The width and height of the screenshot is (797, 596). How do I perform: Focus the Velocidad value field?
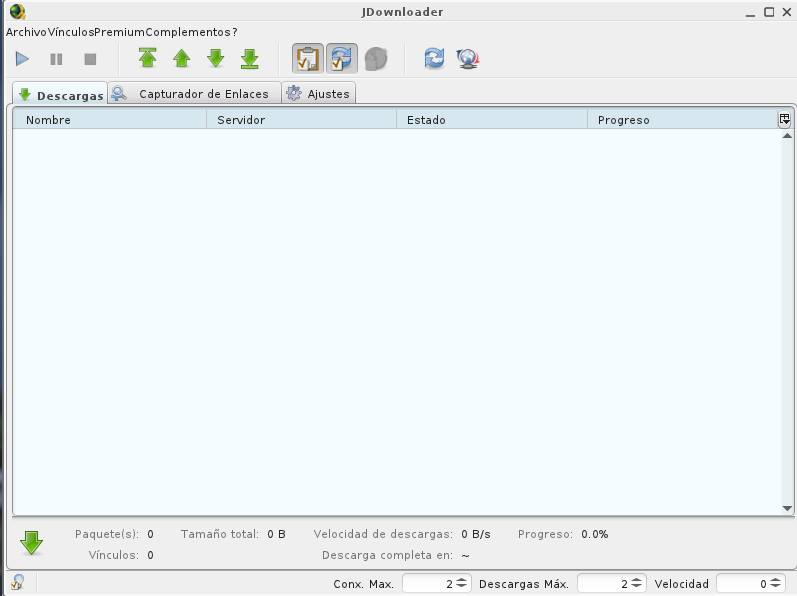pos(743,584)
